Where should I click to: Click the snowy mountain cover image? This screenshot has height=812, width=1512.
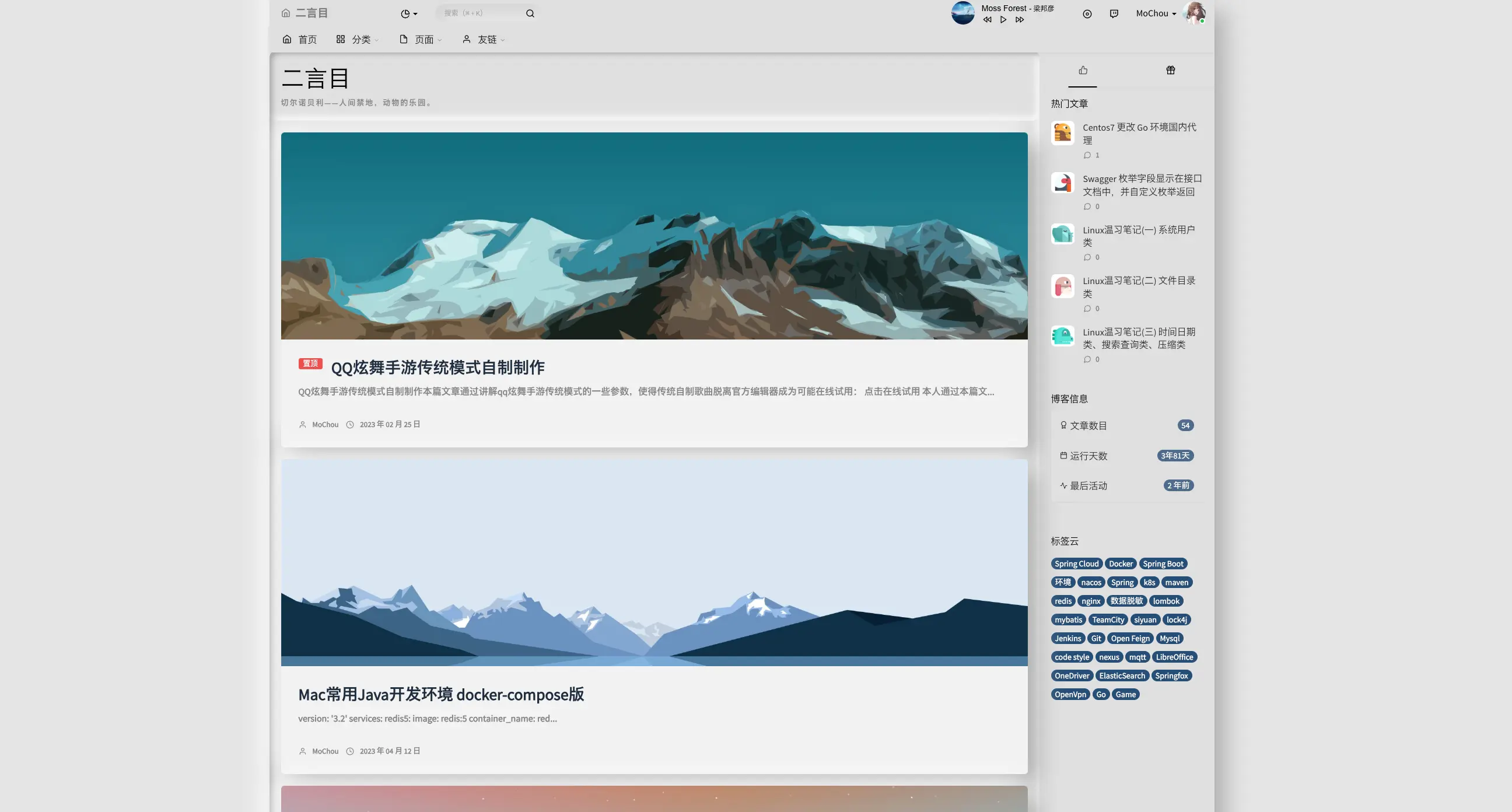(654, 236)
